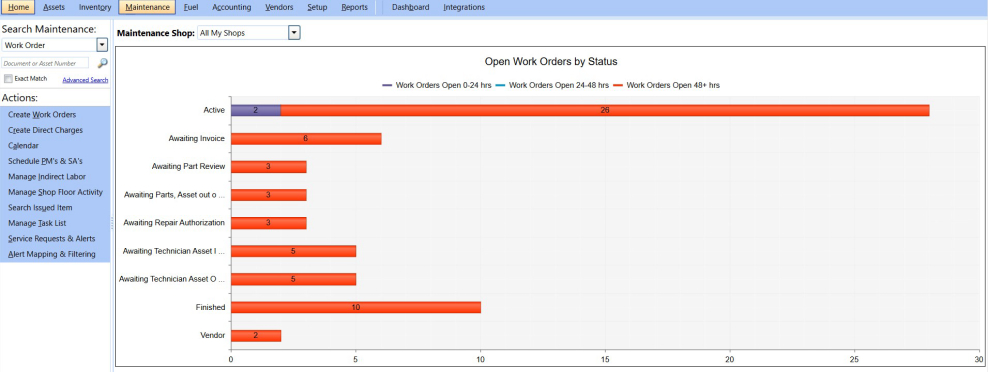Click the Awaiting Repair Authorization bar
Viewport: 988px width, 372px height.
click(x=268, y=223)
